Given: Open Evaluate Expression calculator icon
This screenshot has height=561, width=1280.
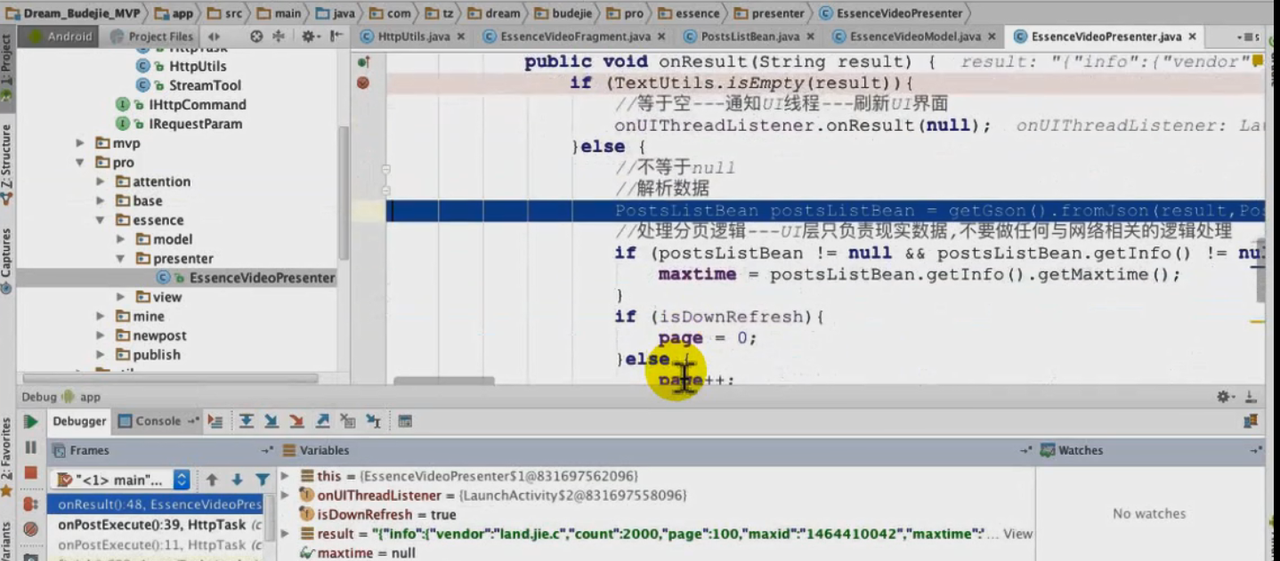Looking at the screenshot, I should tap(405, 422).
